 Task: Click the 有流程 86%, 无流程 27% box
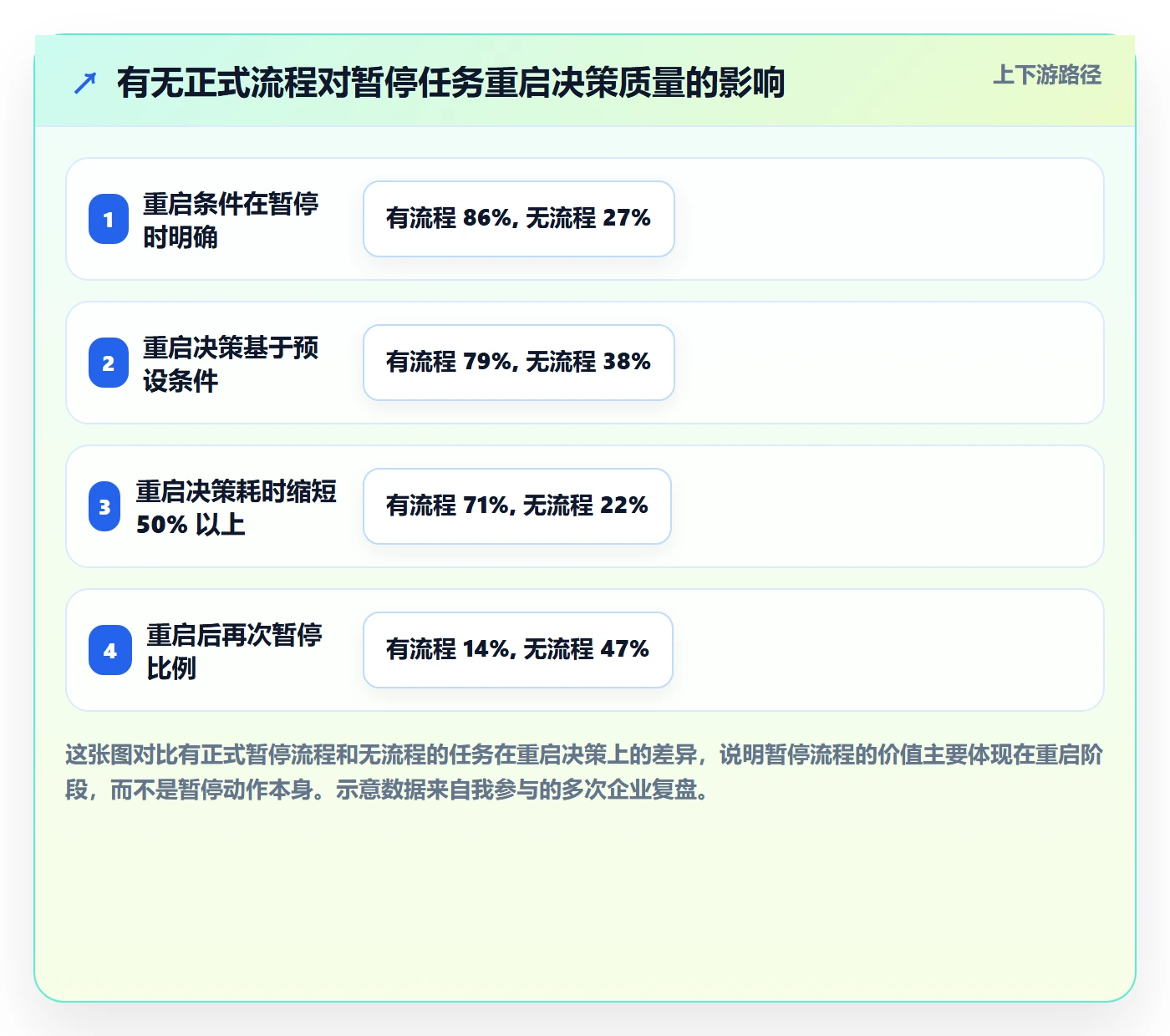[x=519, y=219]
